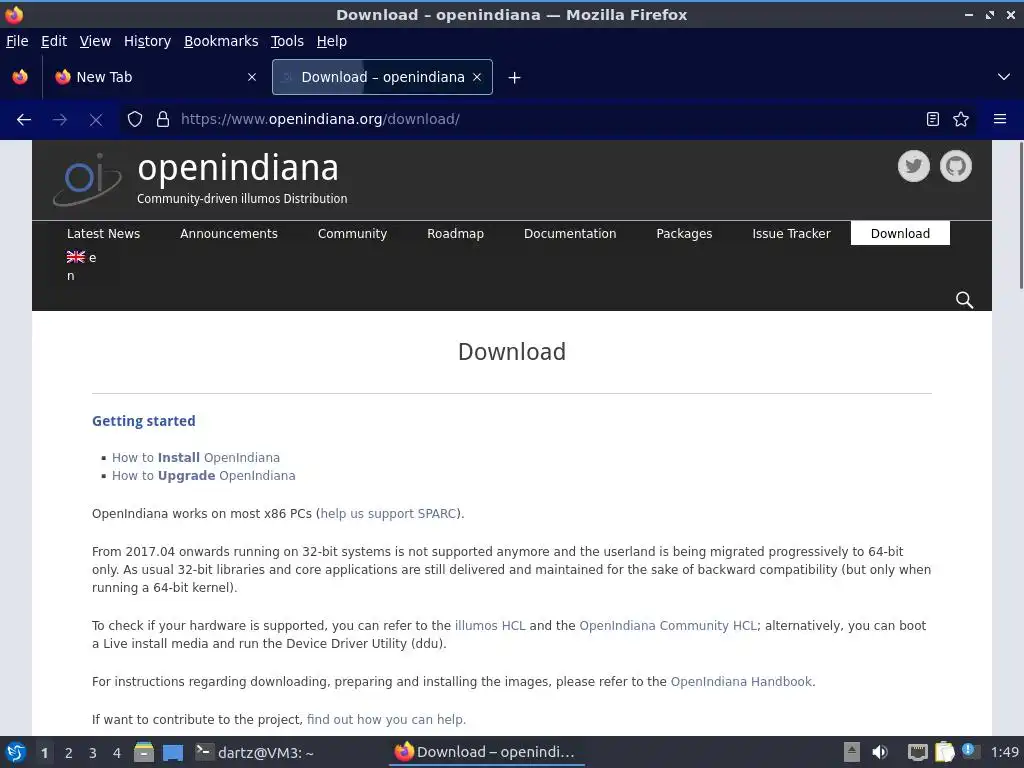The image size is (1024, 768).
Task: Select the Download – openindiana tab
Action: pyautogui.click(x=382, y=77)
